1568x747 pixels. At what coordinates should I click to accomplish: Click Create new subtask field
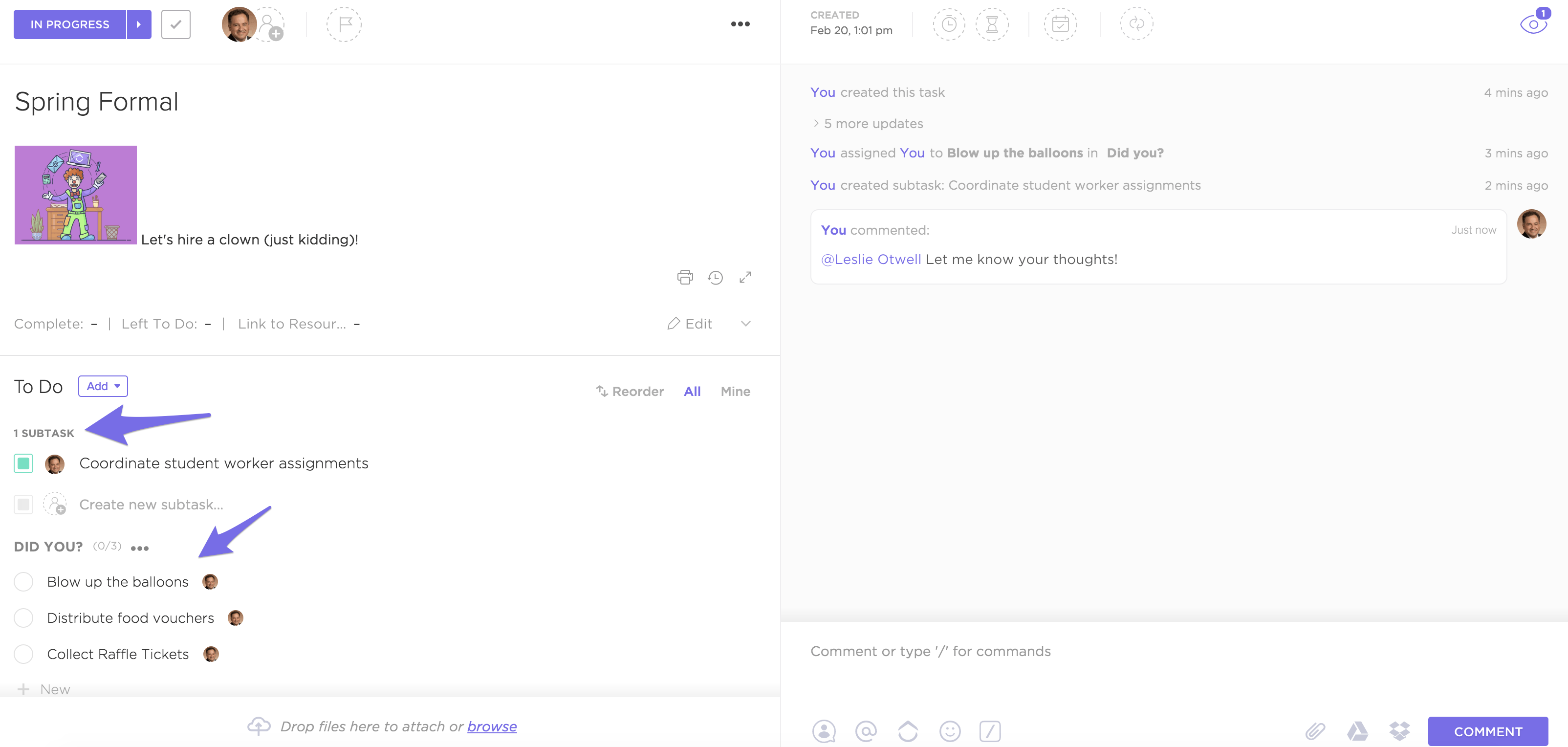[151, 505]
